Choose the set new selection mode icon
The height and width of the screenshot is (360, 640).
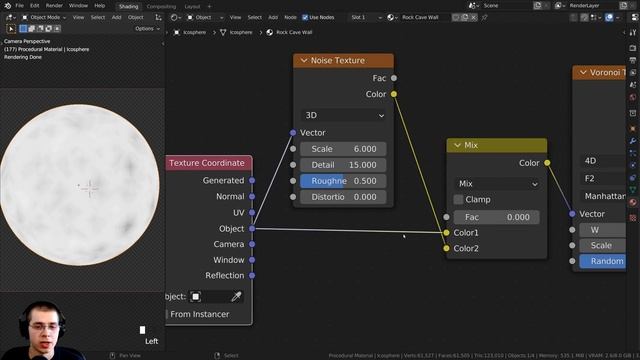coord(23,29)
